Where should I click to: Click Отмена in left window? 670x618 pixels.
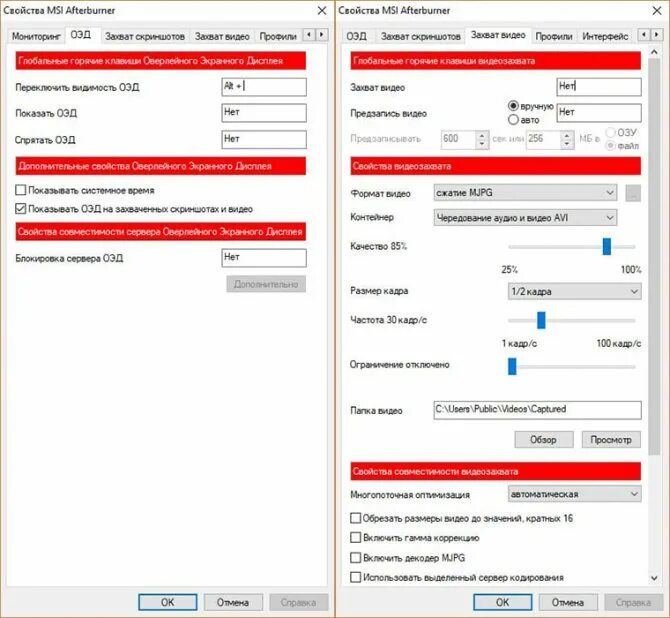[x=233, y=602]
